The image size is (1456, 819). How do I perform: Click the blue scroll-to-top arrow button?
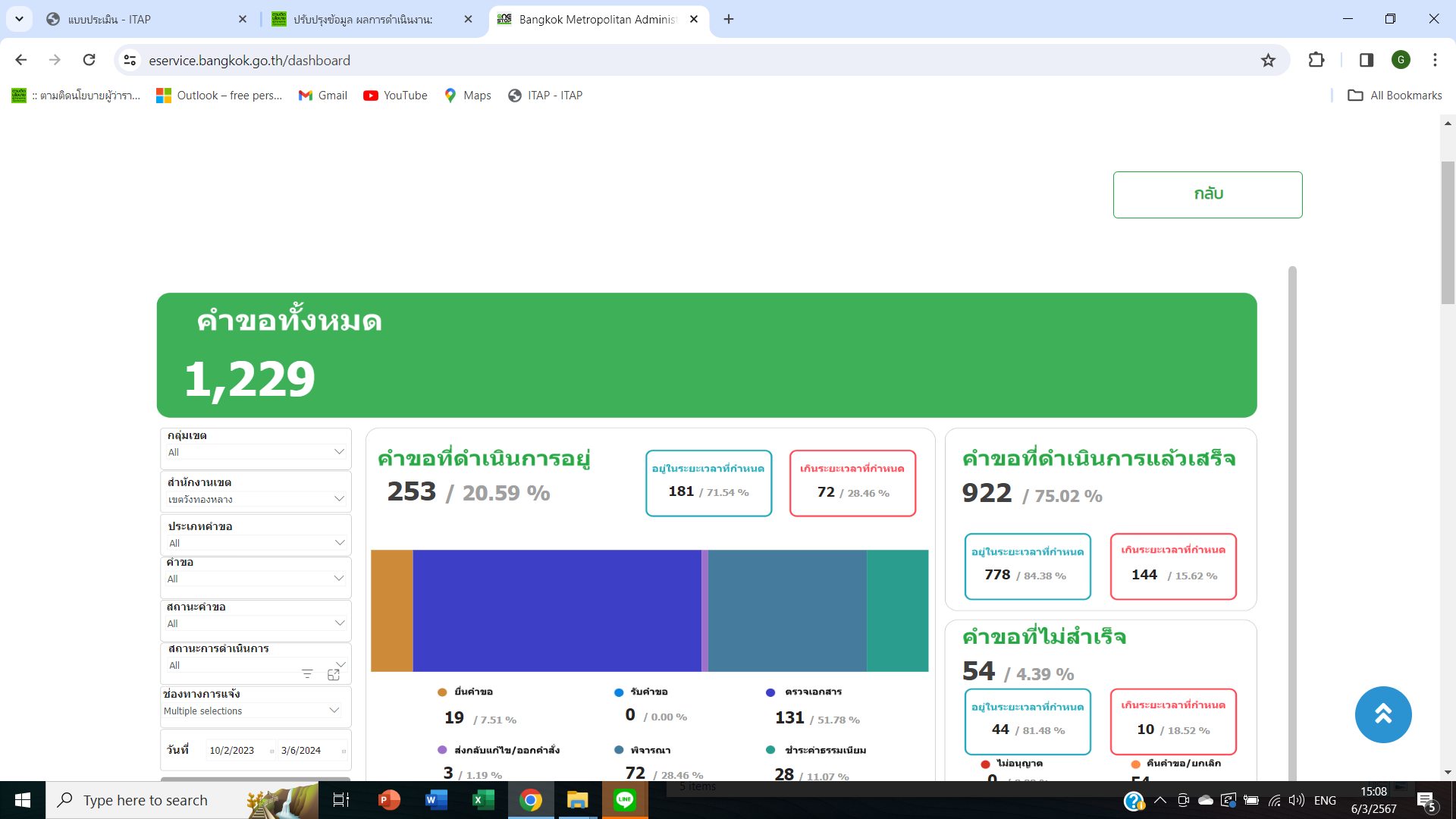pos(1383,714)
